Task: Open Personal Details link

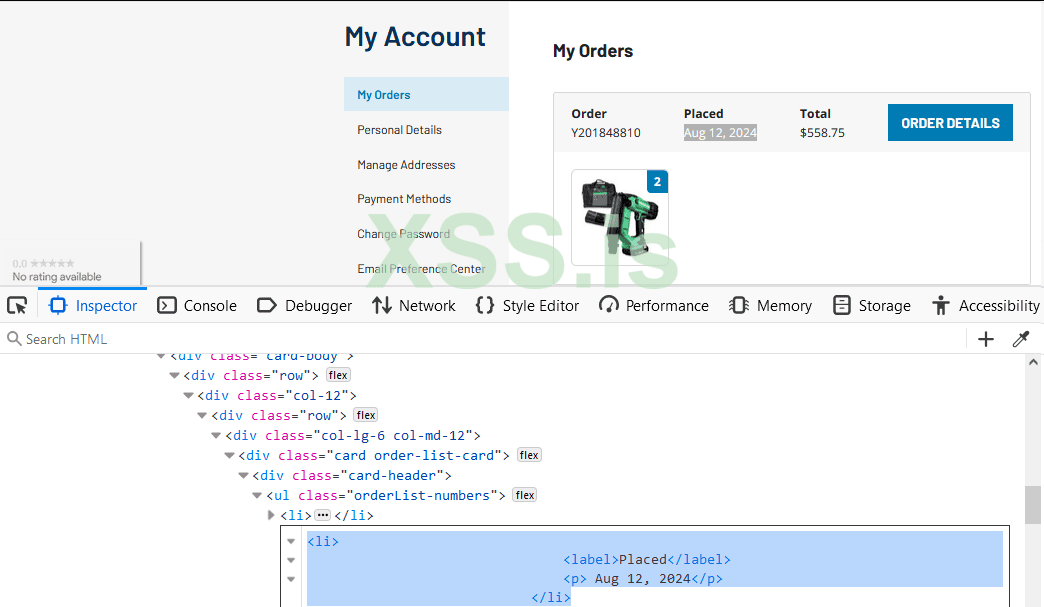Action: 399,130
